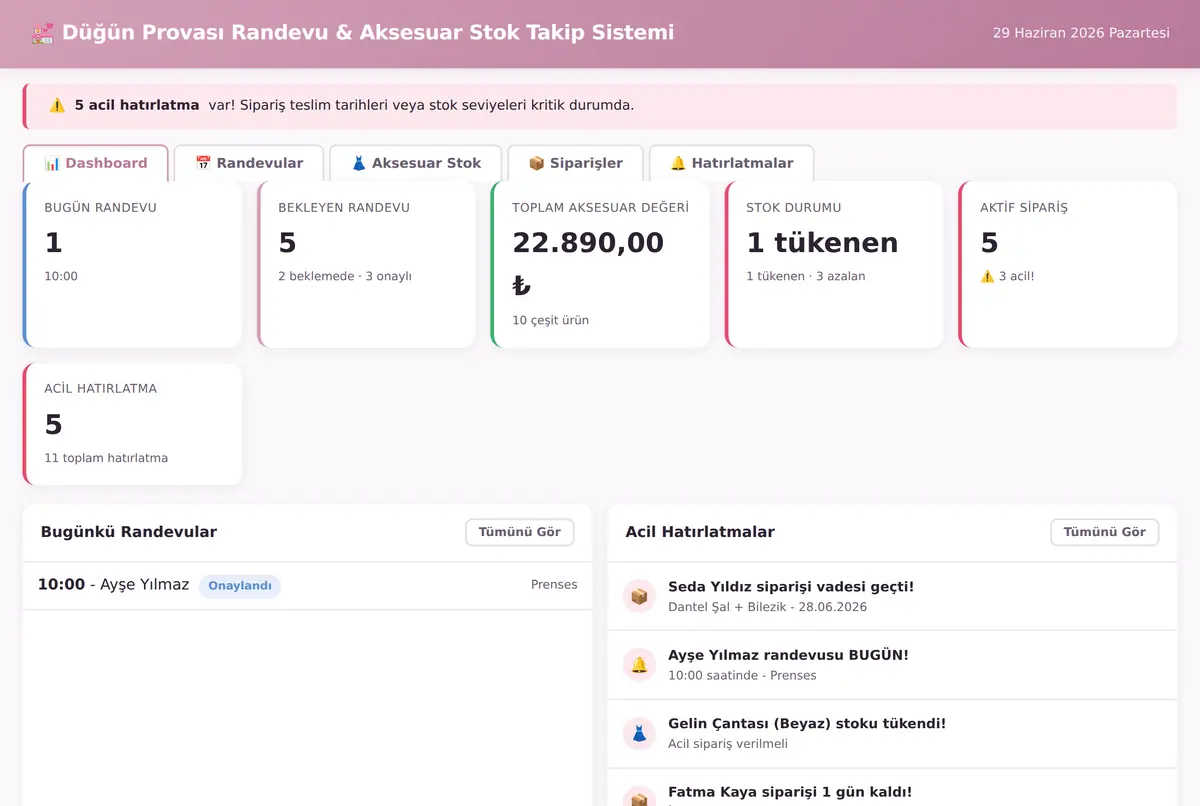Viewport: 1200px width, 806px height.
Task: Click the Bugünkü Randevular panel heading
Action: [x=129, y=532]
